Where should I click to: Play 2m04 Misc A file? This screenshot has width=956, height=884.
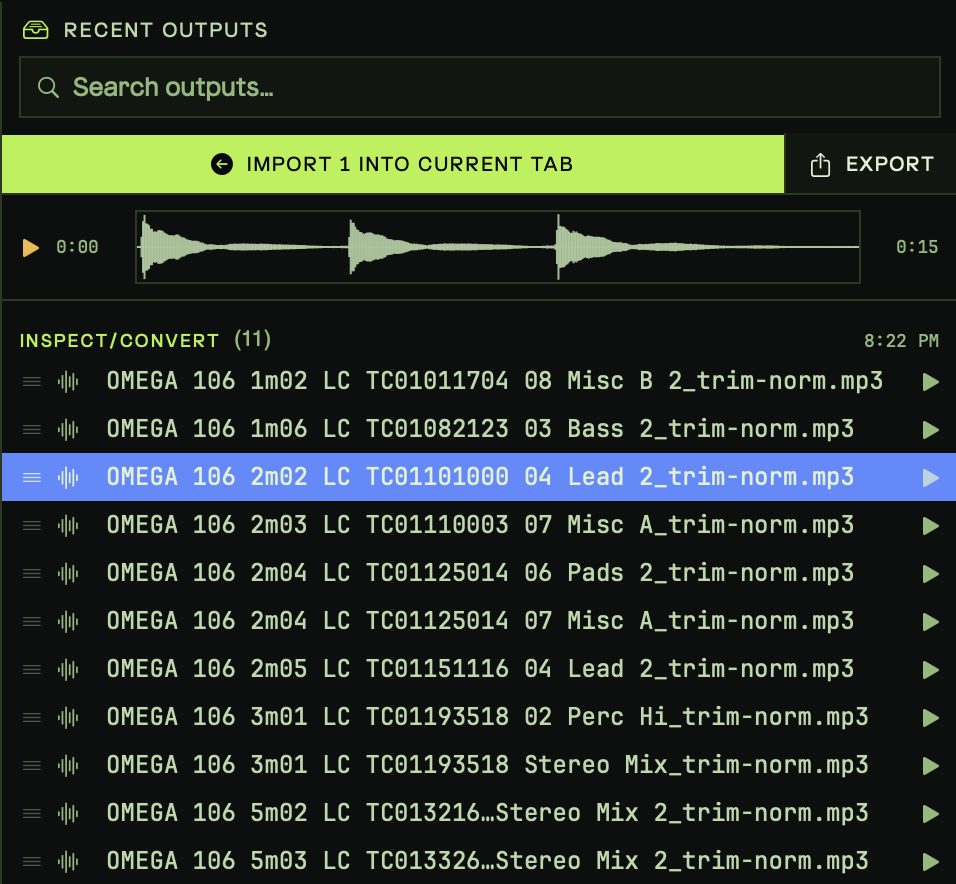point(930,622)
